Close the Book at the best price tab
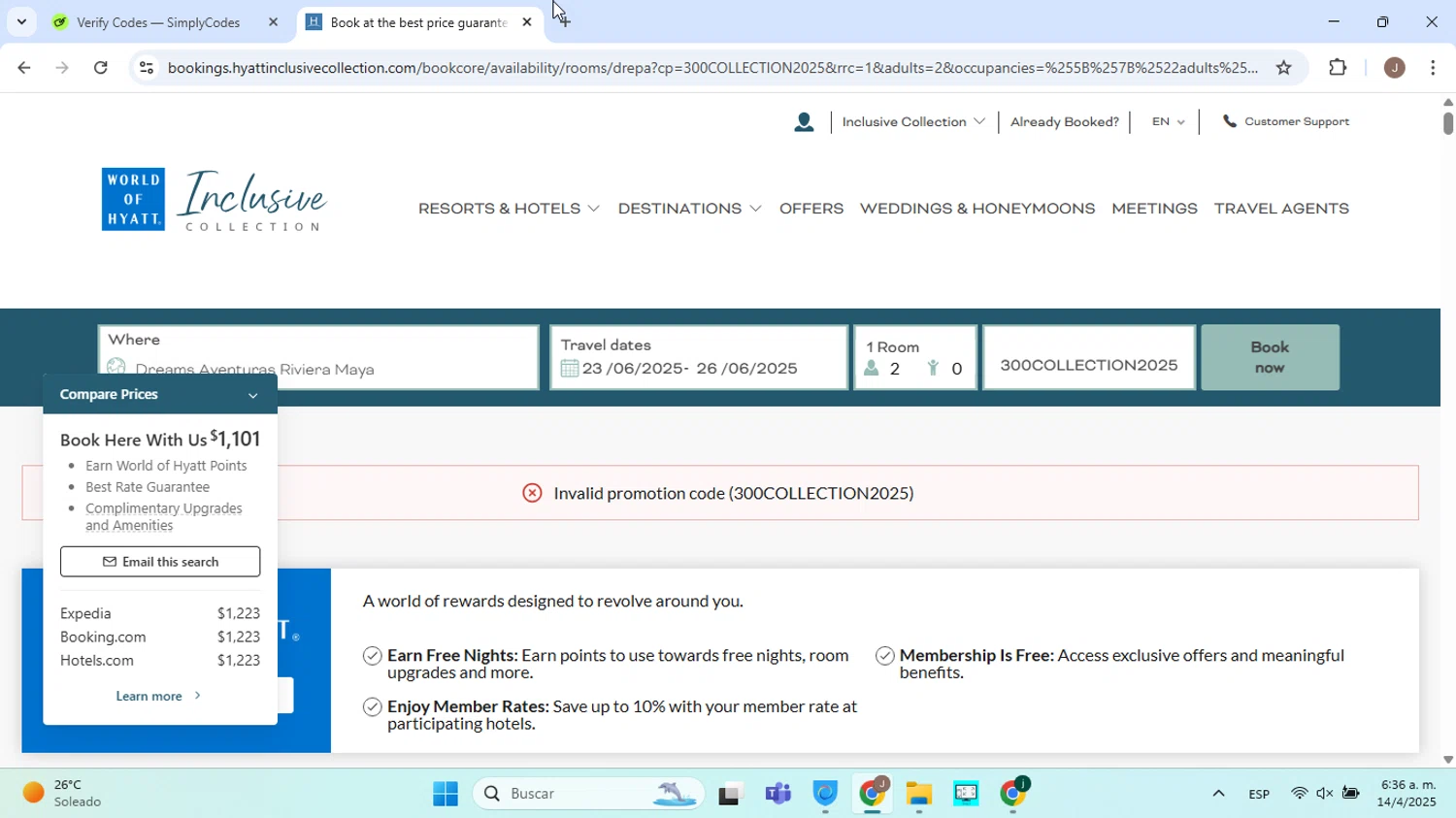1456x818 pixels. (527, 21)
